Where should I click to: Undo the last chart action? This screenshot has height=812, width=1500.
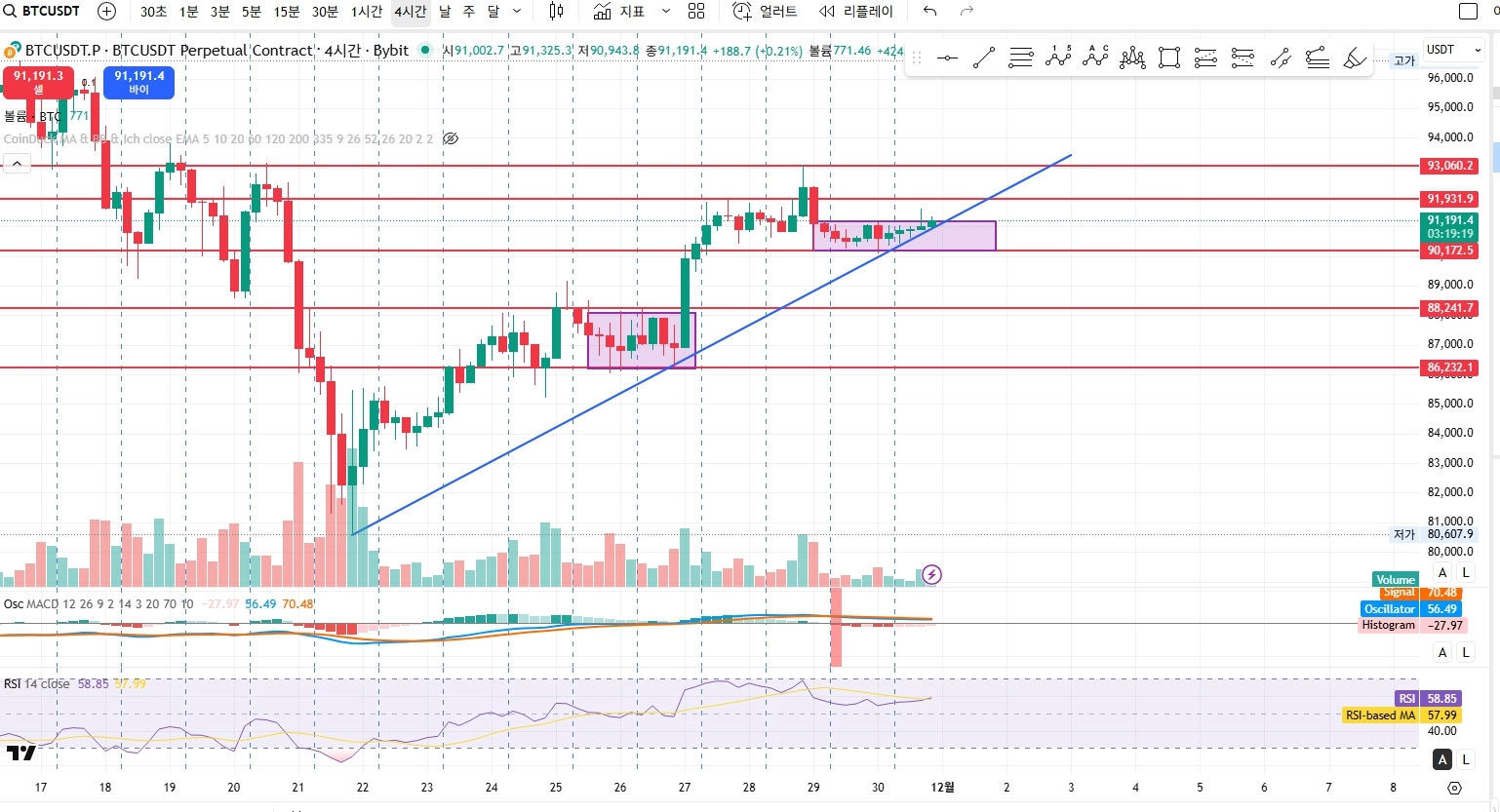[x=929, y=12]
